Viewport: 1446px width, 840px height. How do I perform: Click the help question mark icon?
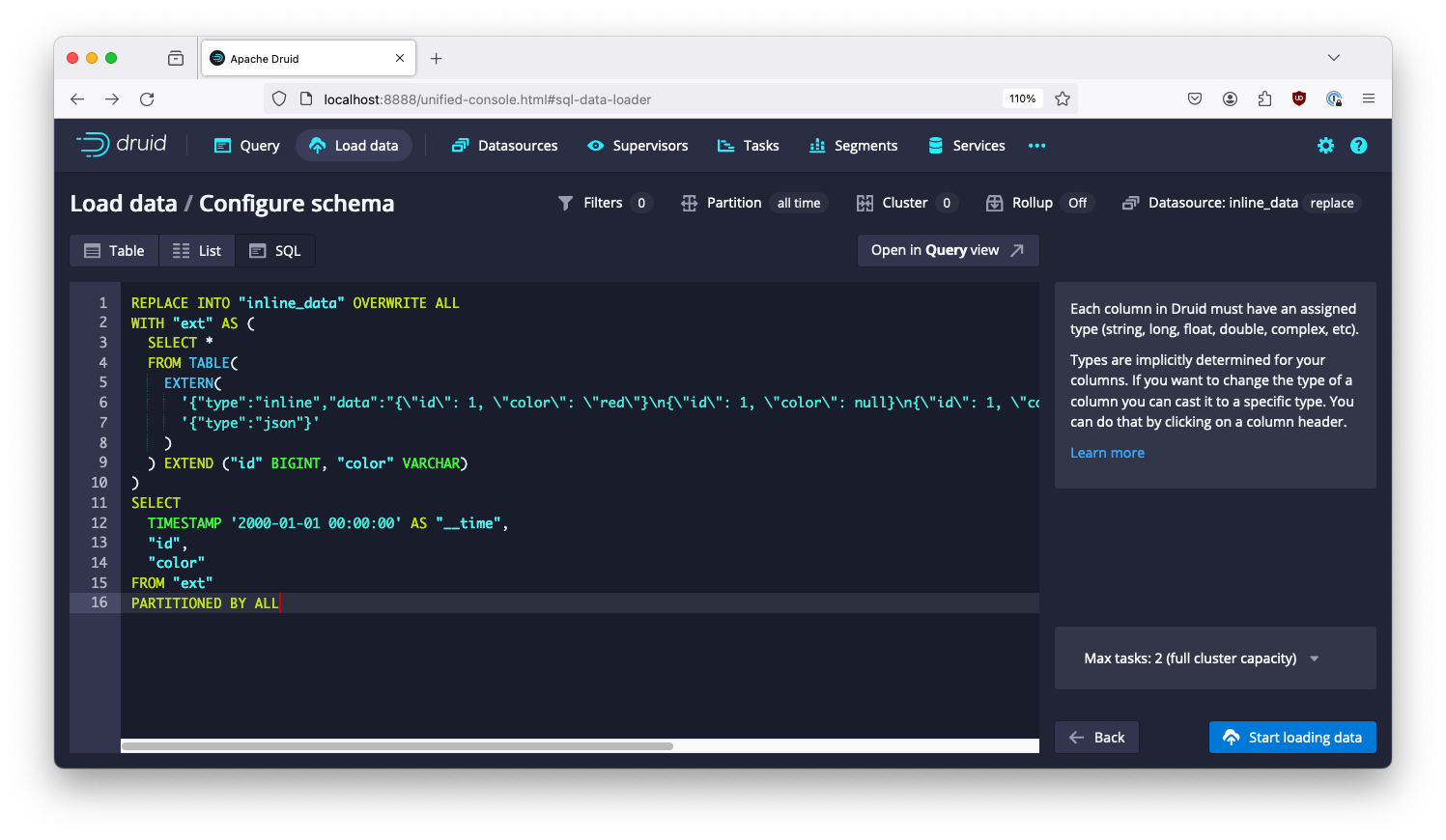point(1358,146)
